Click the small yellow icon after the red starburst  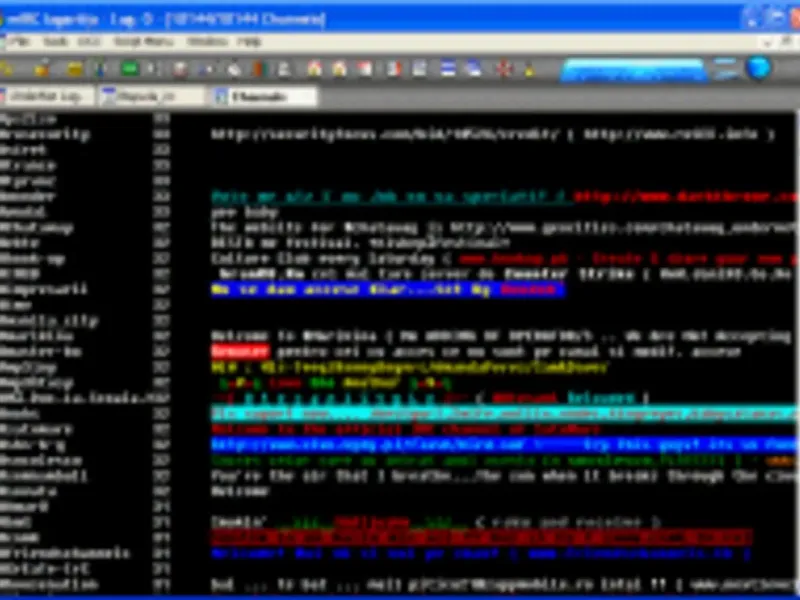pyautogui.click(x=530, y=69)
